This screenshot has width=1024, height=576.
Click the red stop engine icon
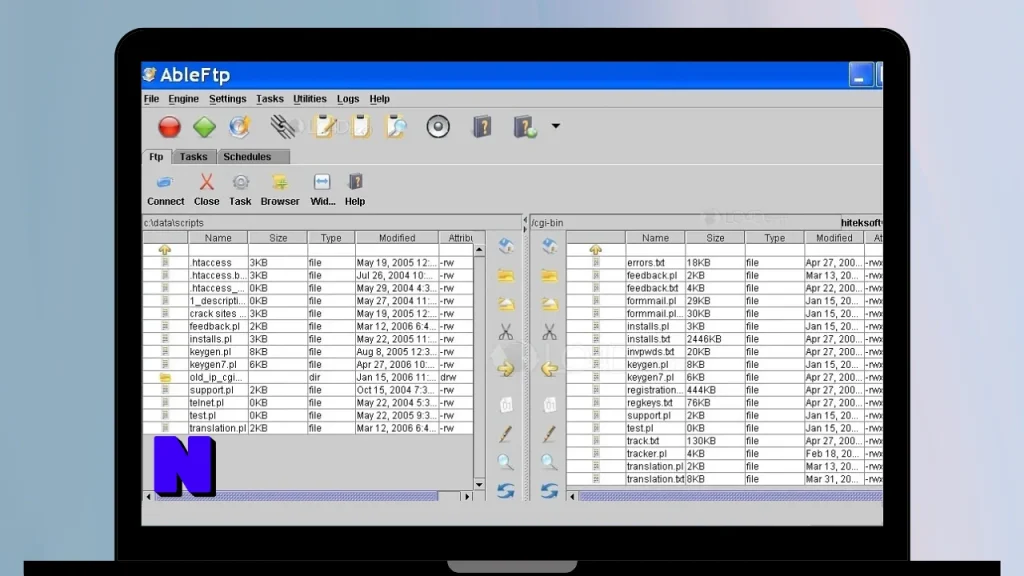169,127
